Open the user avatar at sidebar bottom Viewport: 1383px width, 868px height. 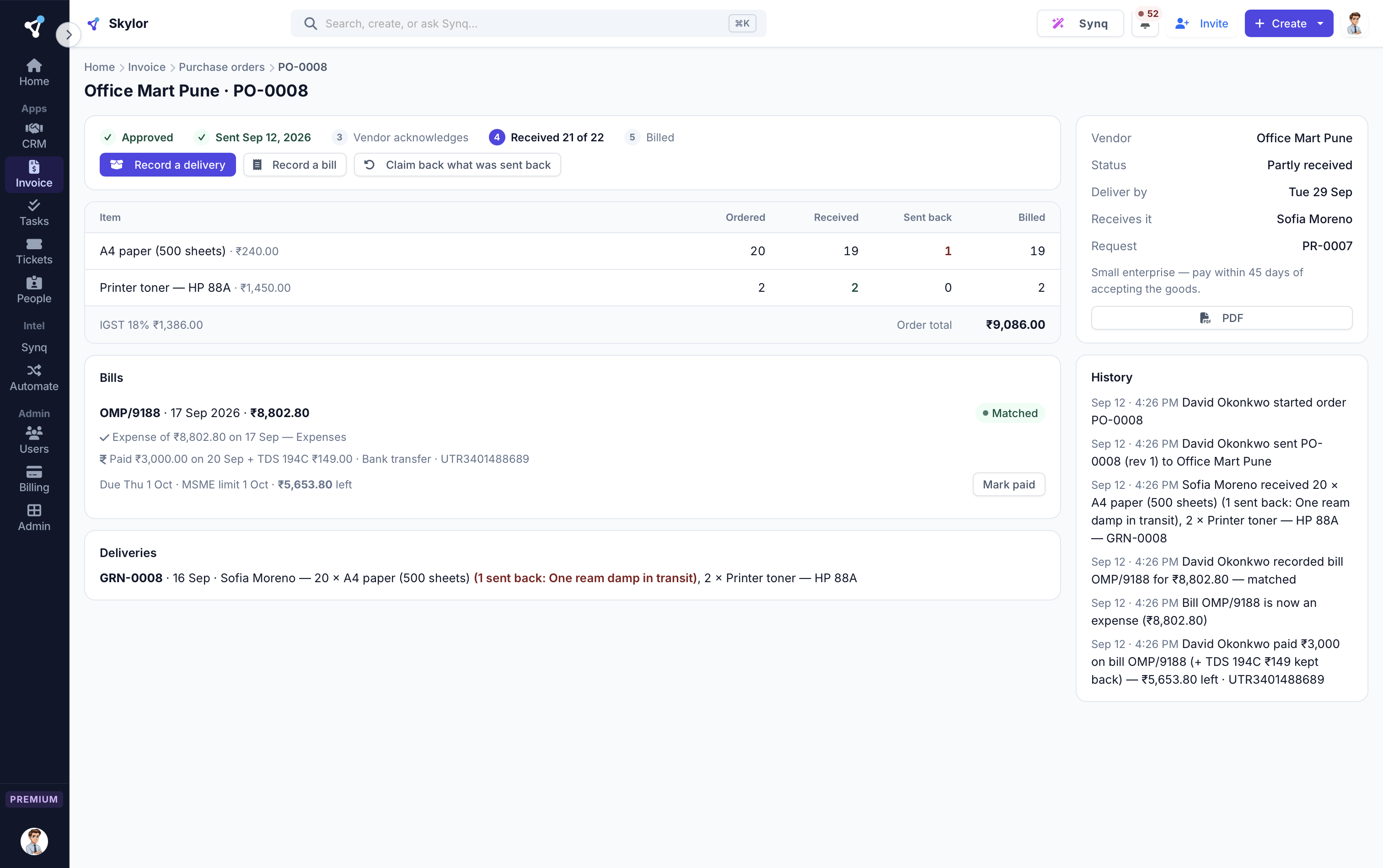tap(34, 841)
